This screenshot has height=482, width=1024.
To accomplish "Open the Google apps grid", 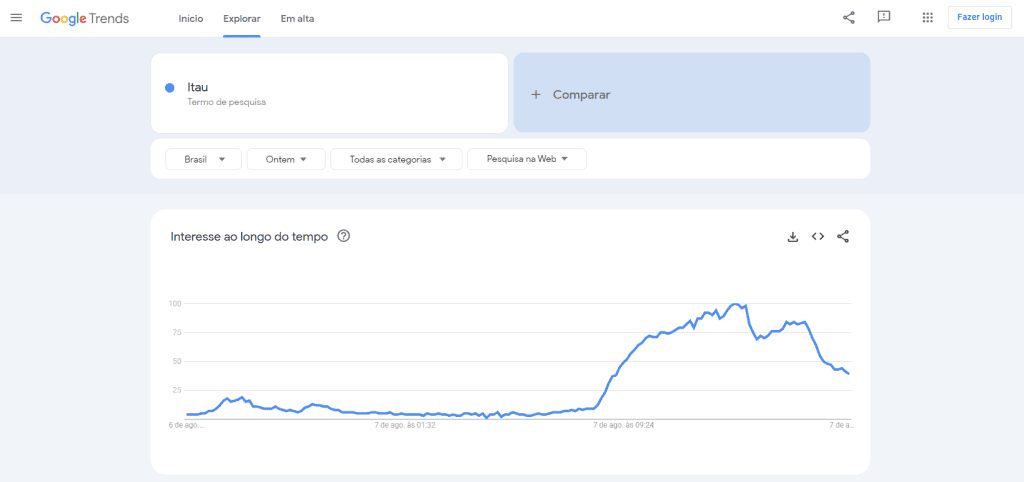I will point(927,18).
